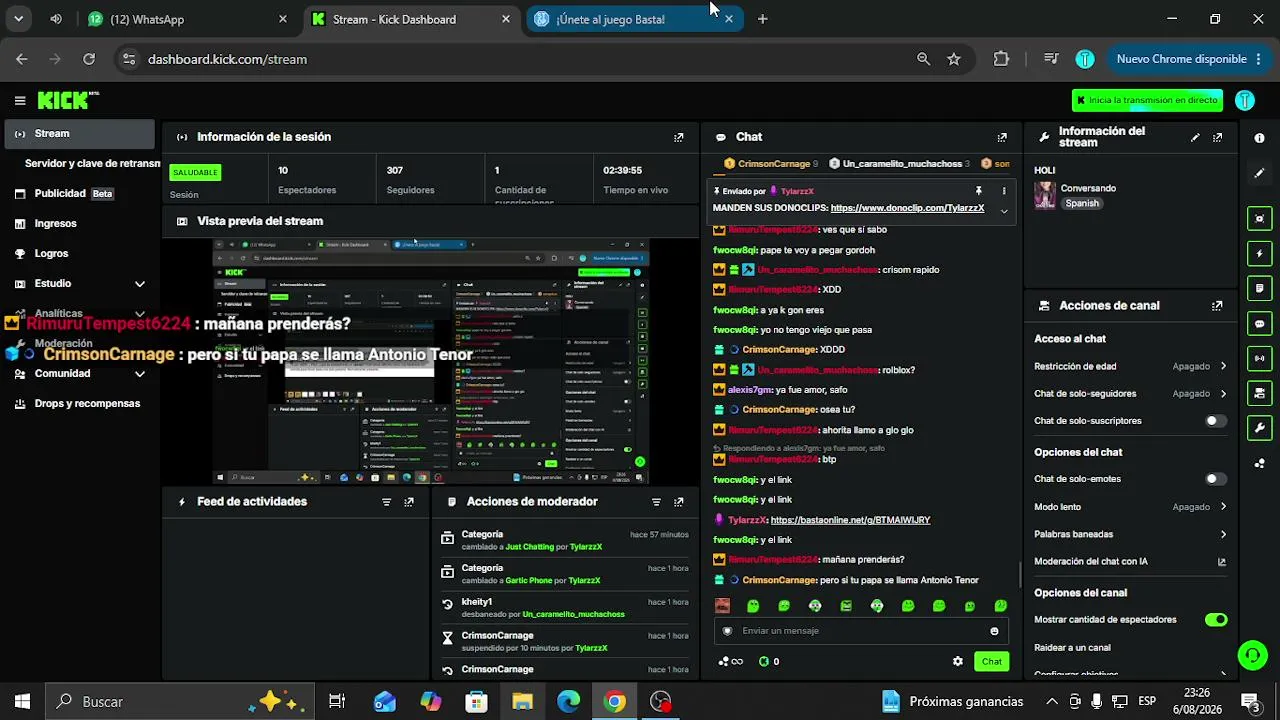Pop out the Chat panel

click(x=1002, y=137)
